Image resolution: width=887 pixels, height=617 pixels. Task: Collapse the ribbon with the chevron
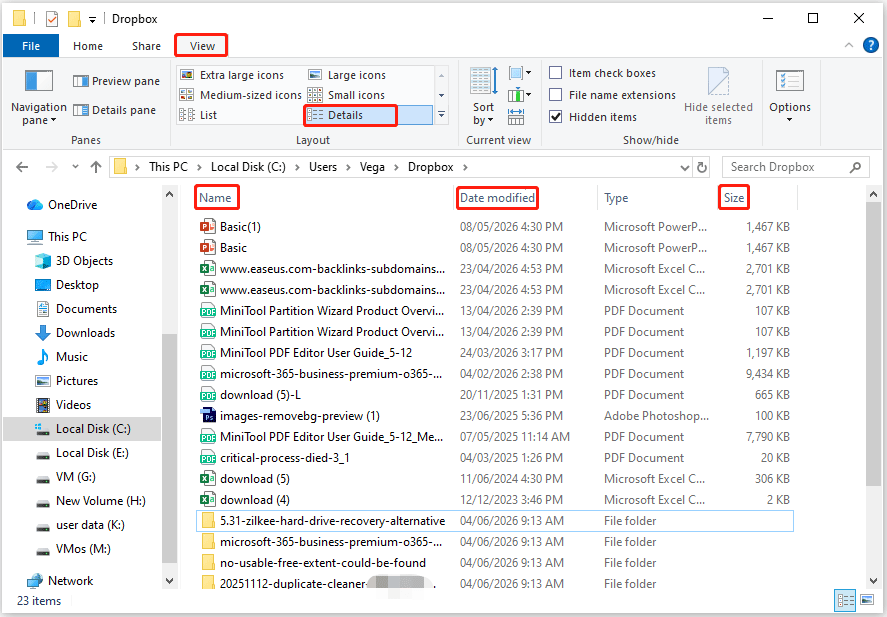click(x=849, y=45)
